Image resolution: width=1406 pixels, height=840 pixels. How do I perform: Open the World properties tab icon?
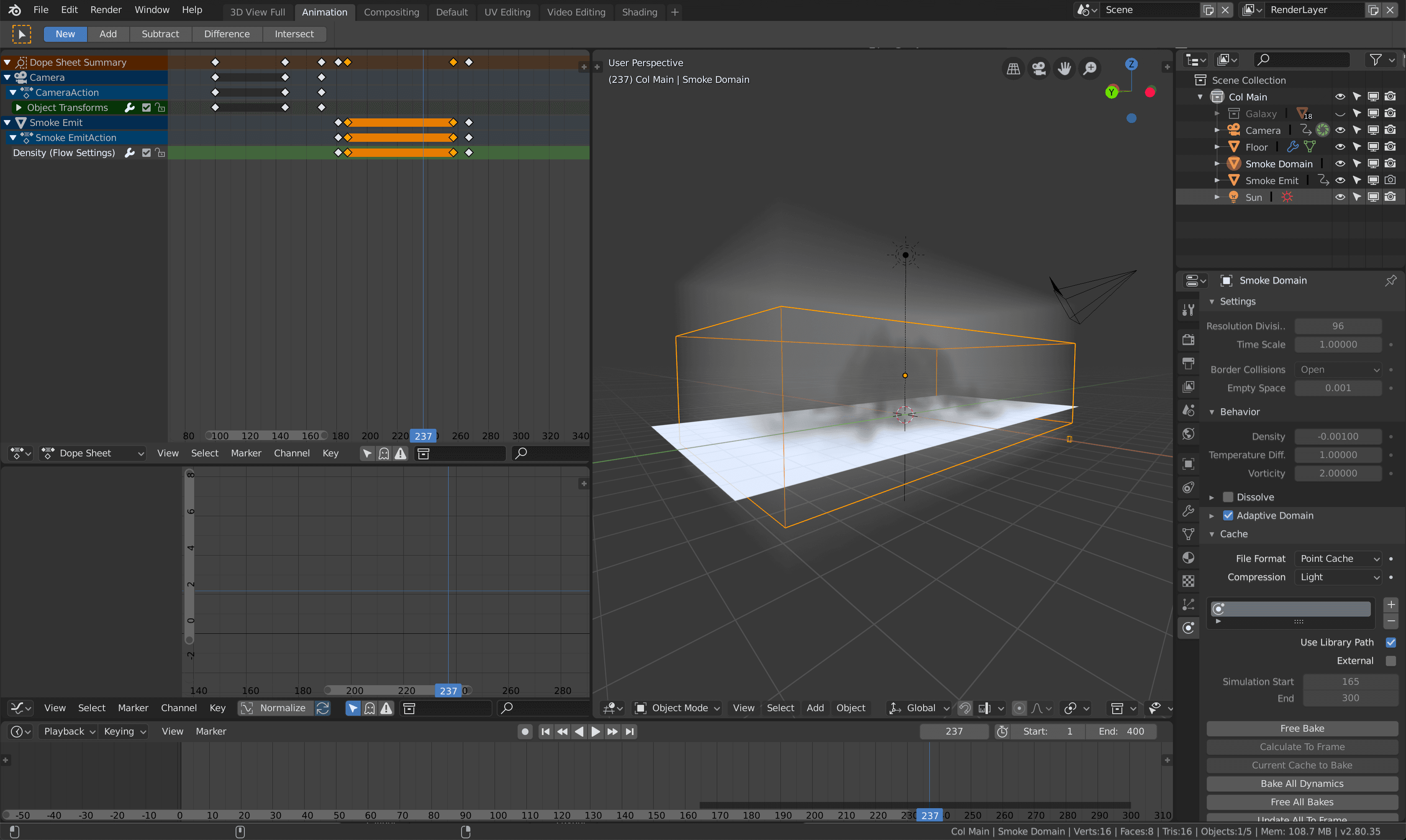(x=1188, y=434)
